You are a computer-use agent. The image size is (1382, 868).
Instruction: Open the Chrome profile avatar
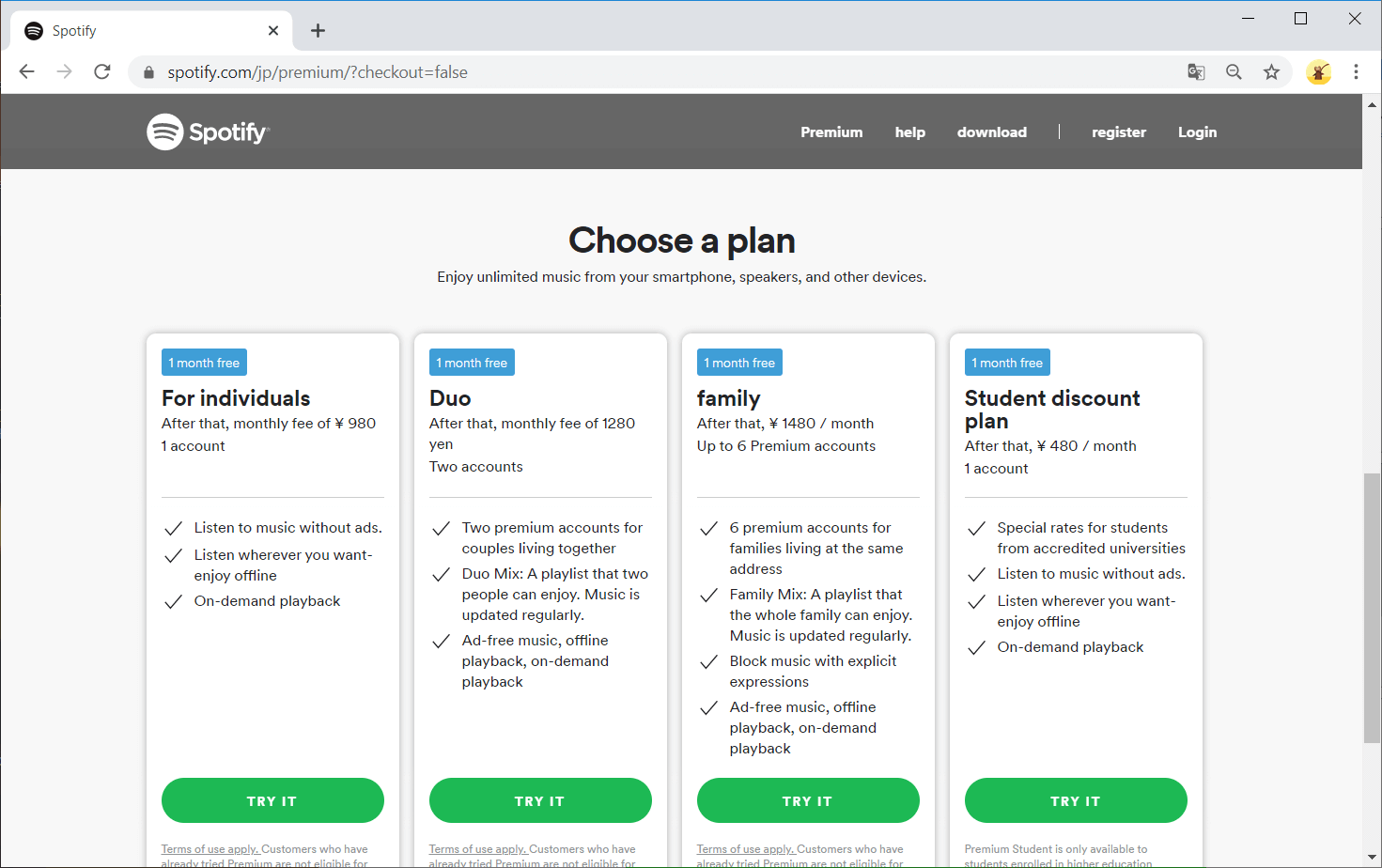tap(1318, 72)
